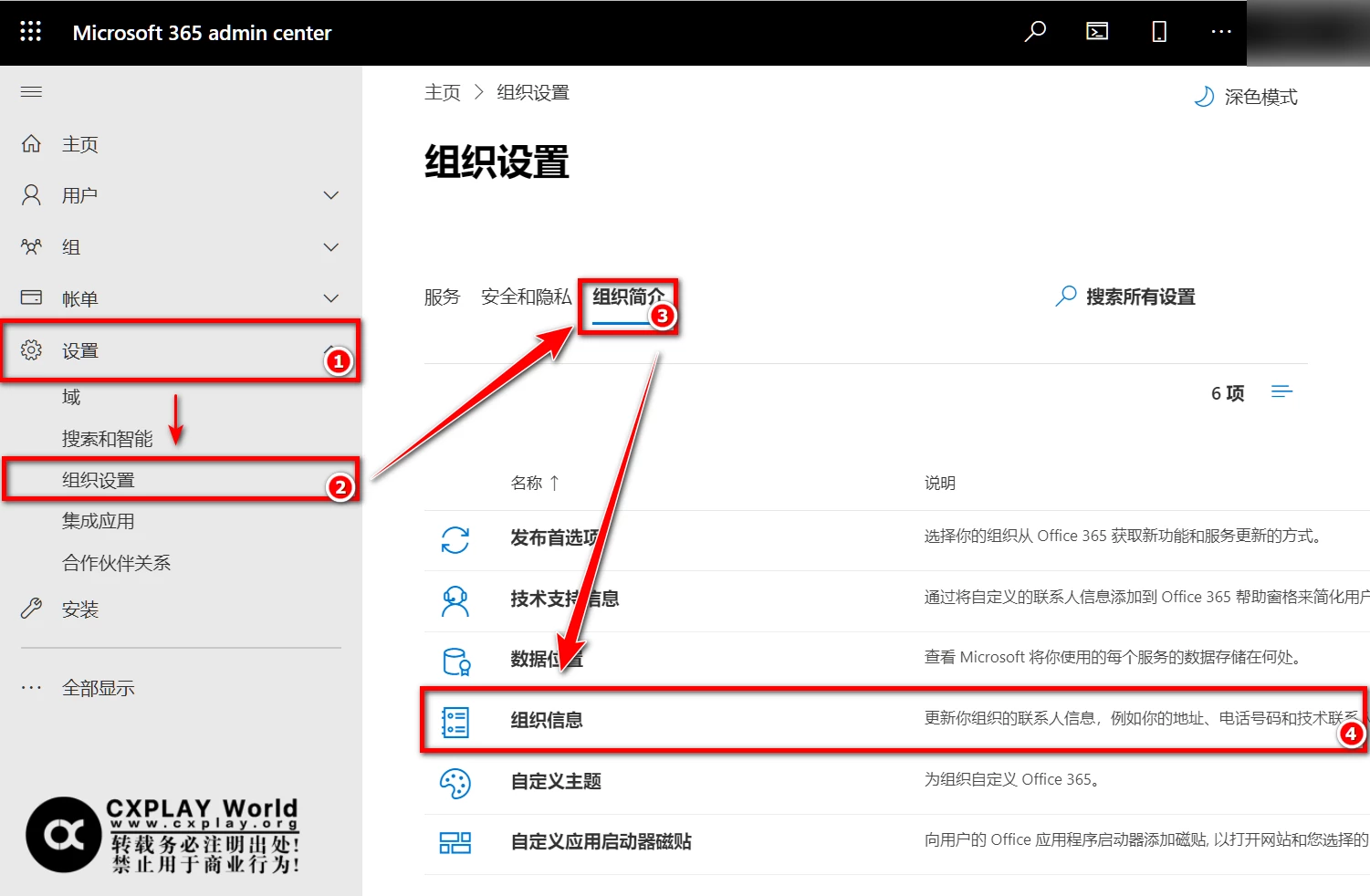This screenshot has height=896, width=1370.
Task: Click the Groups people icon
Action: point(31,247)
